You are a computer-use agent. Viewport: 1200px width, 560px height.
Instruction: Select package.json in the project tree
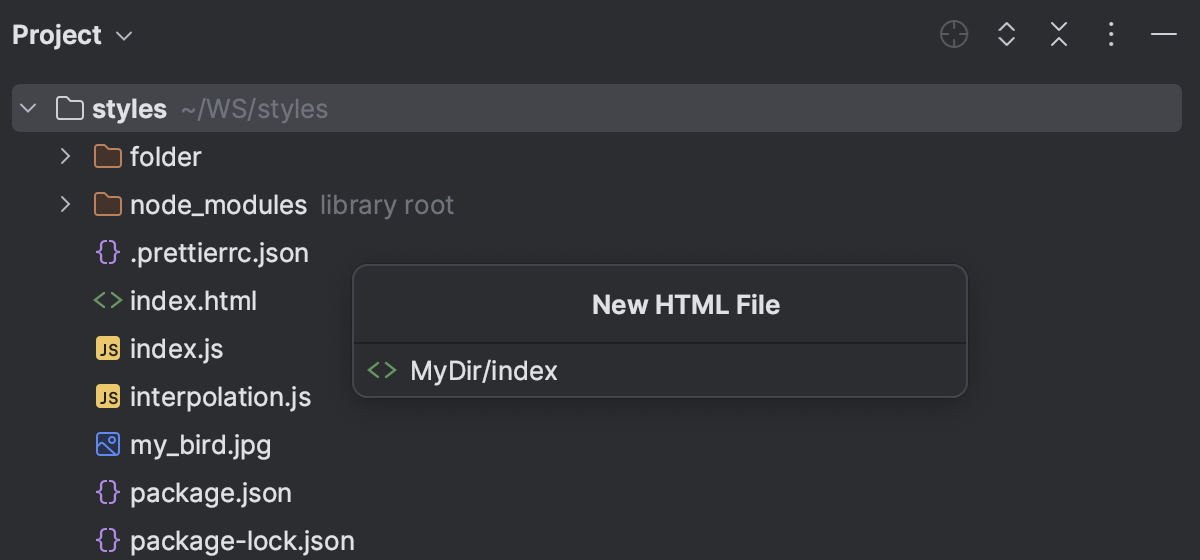[x=210, y=493]
